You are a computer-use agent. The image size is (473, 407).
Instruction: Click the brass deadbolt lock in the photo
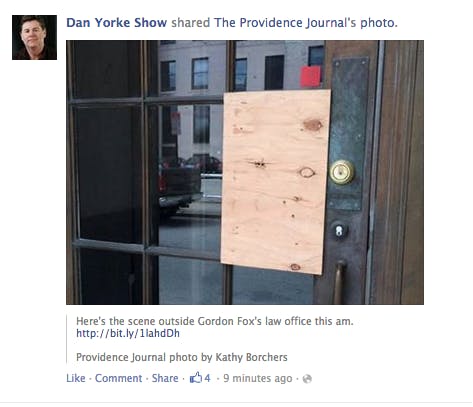(x=342, y=172)
